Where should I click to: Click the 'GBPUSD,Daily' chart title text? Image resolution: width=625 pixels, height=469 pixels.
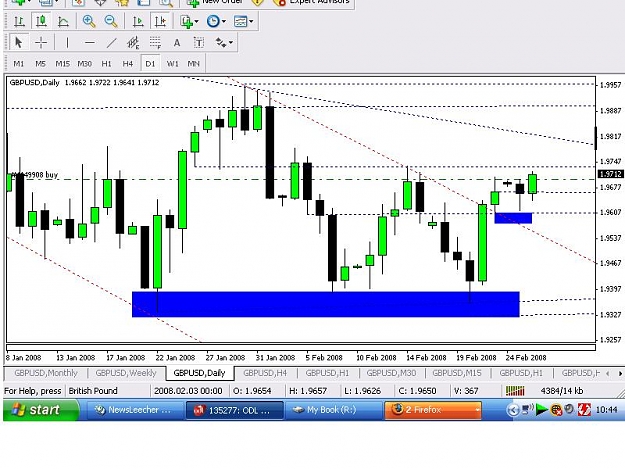(x=34, y=82)
